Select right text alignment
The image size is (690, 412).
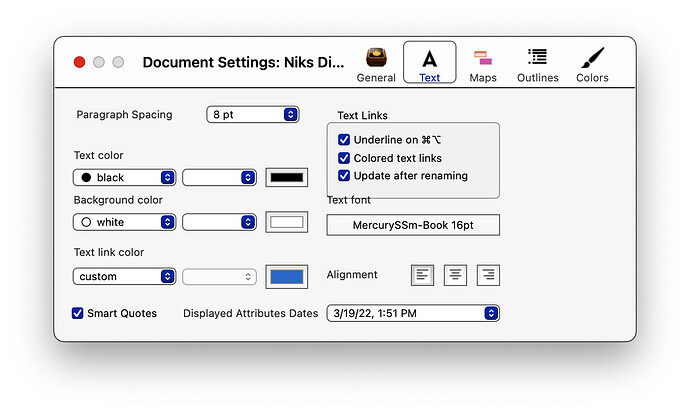[488, 275]
